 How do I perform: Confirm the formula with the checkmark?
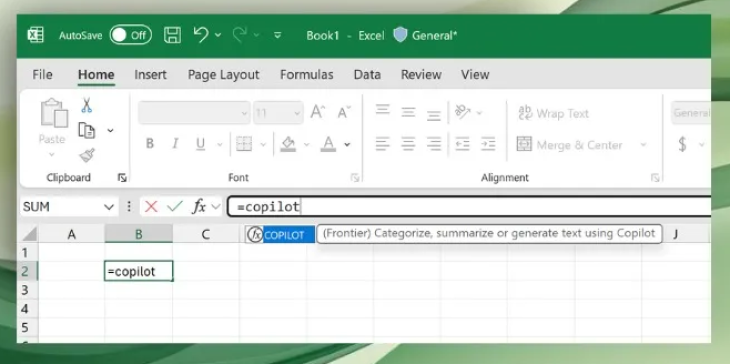tap(175, 207)
